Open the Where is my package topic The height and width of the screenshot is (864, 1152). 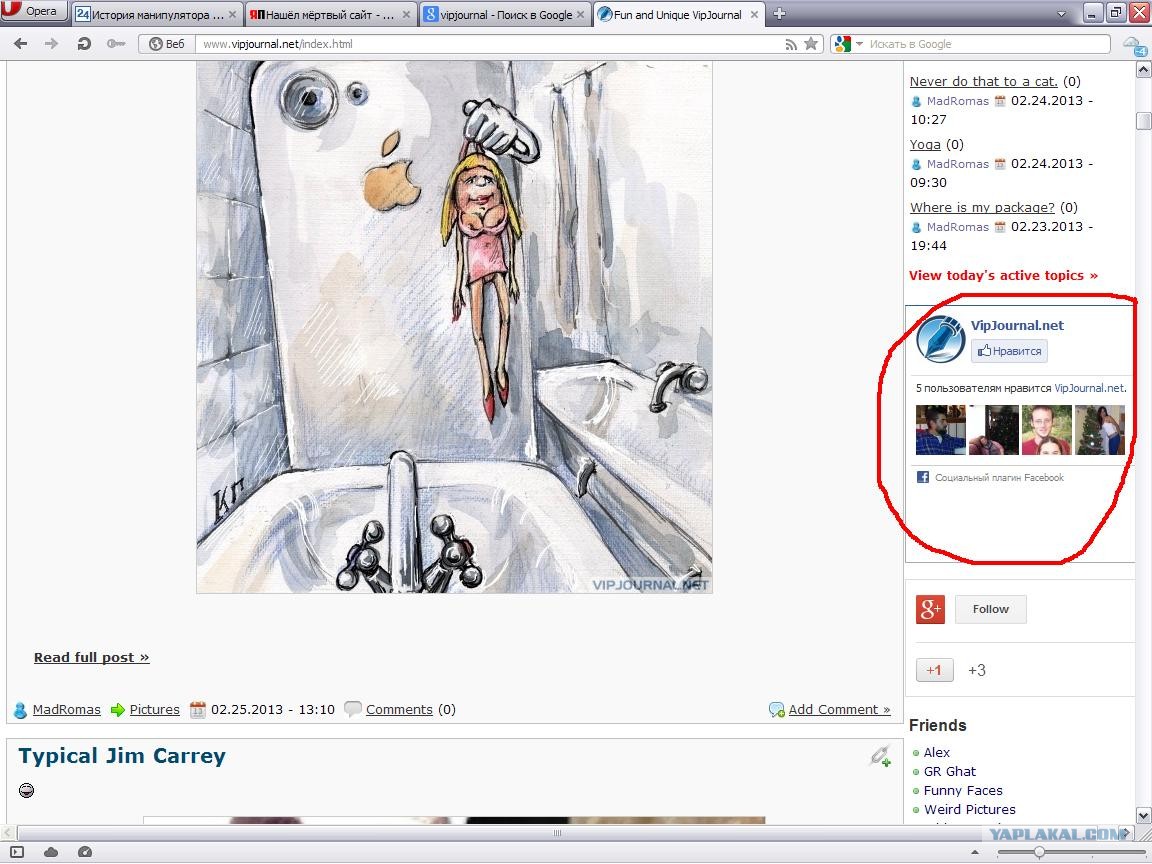(982, 208)
